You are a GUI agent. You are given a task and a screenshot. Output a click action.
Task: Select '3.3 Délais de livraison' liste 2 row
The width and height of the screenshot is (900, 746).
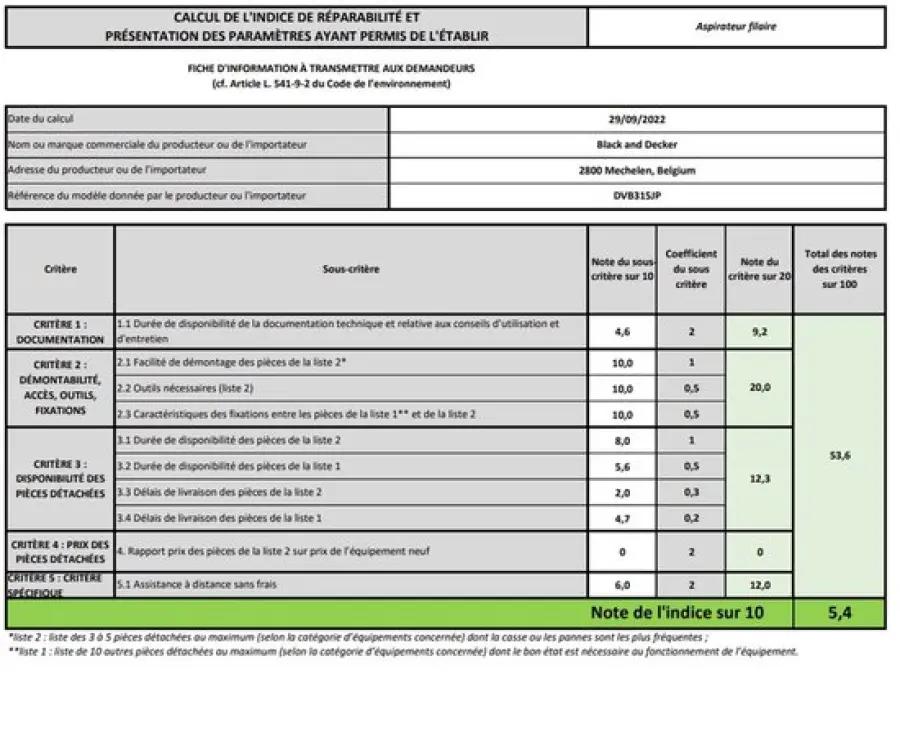point(350,492)
